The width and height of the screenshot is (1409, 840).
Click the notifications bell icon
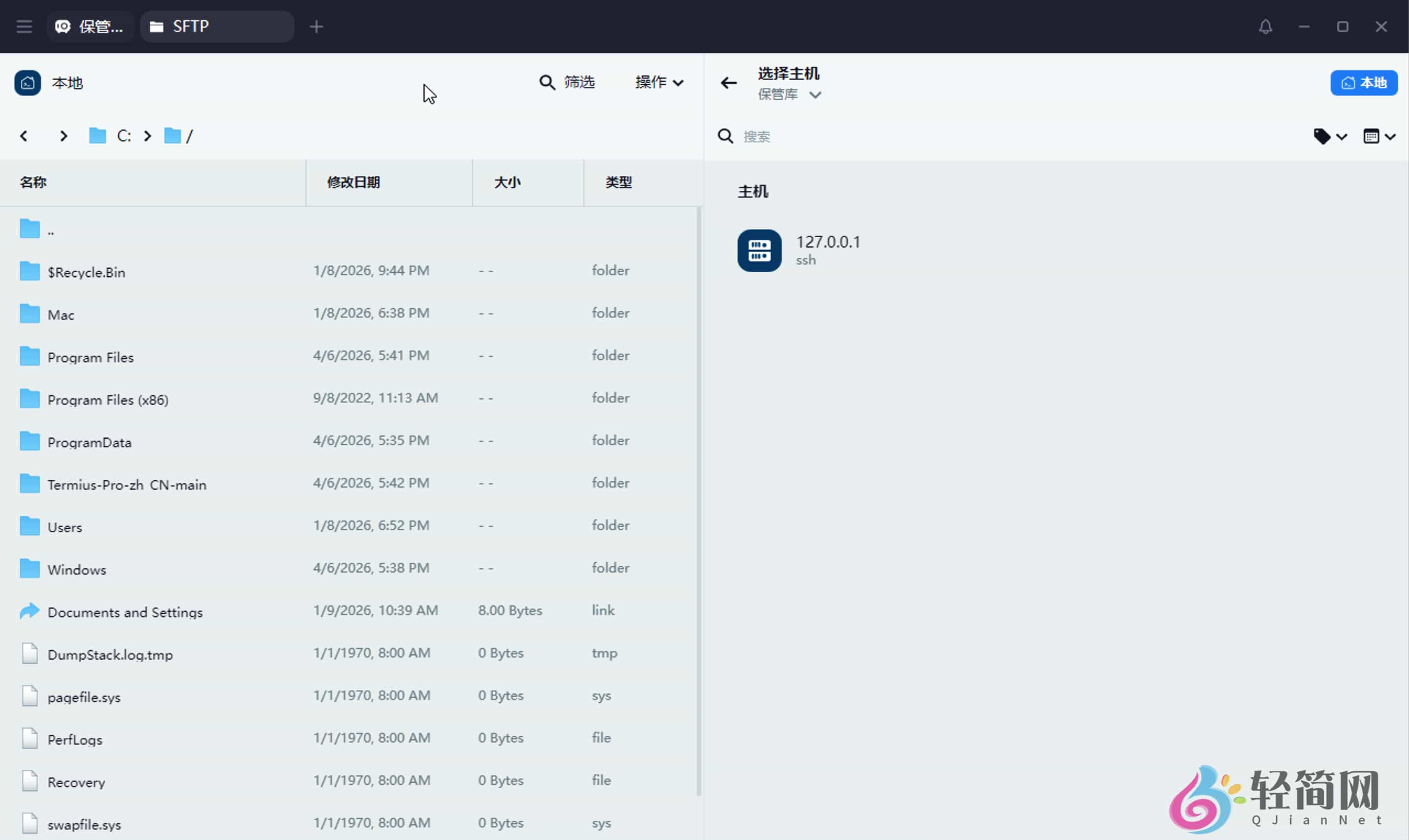(1266, 26)
